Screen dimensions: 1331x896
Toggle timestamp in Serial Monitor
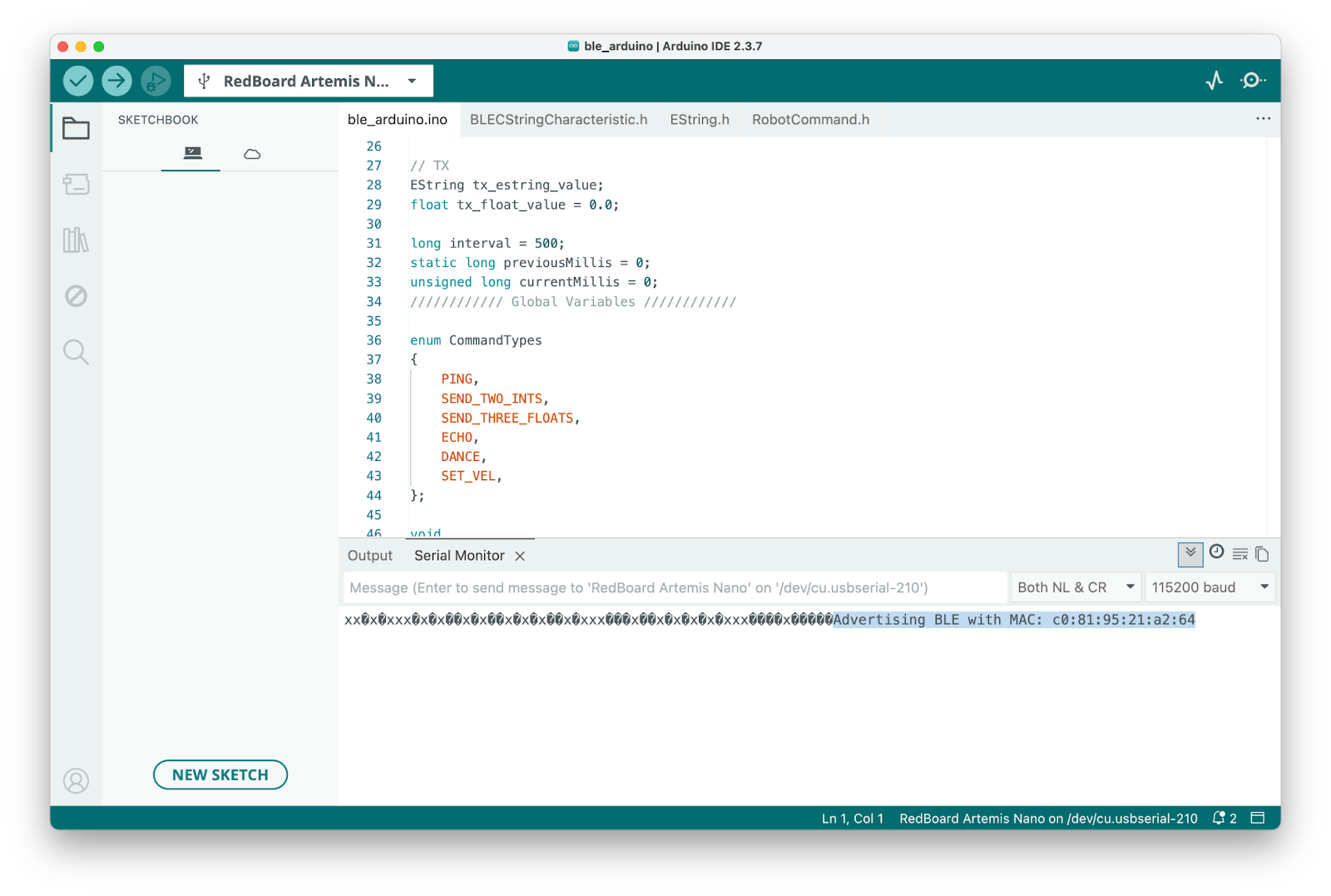1216,552
